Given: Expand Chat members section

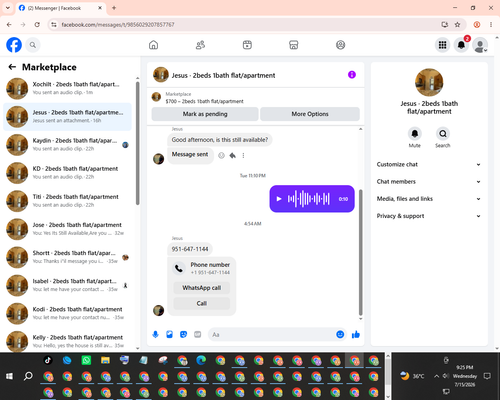Looking at the screenshot, I should point(429,182).
